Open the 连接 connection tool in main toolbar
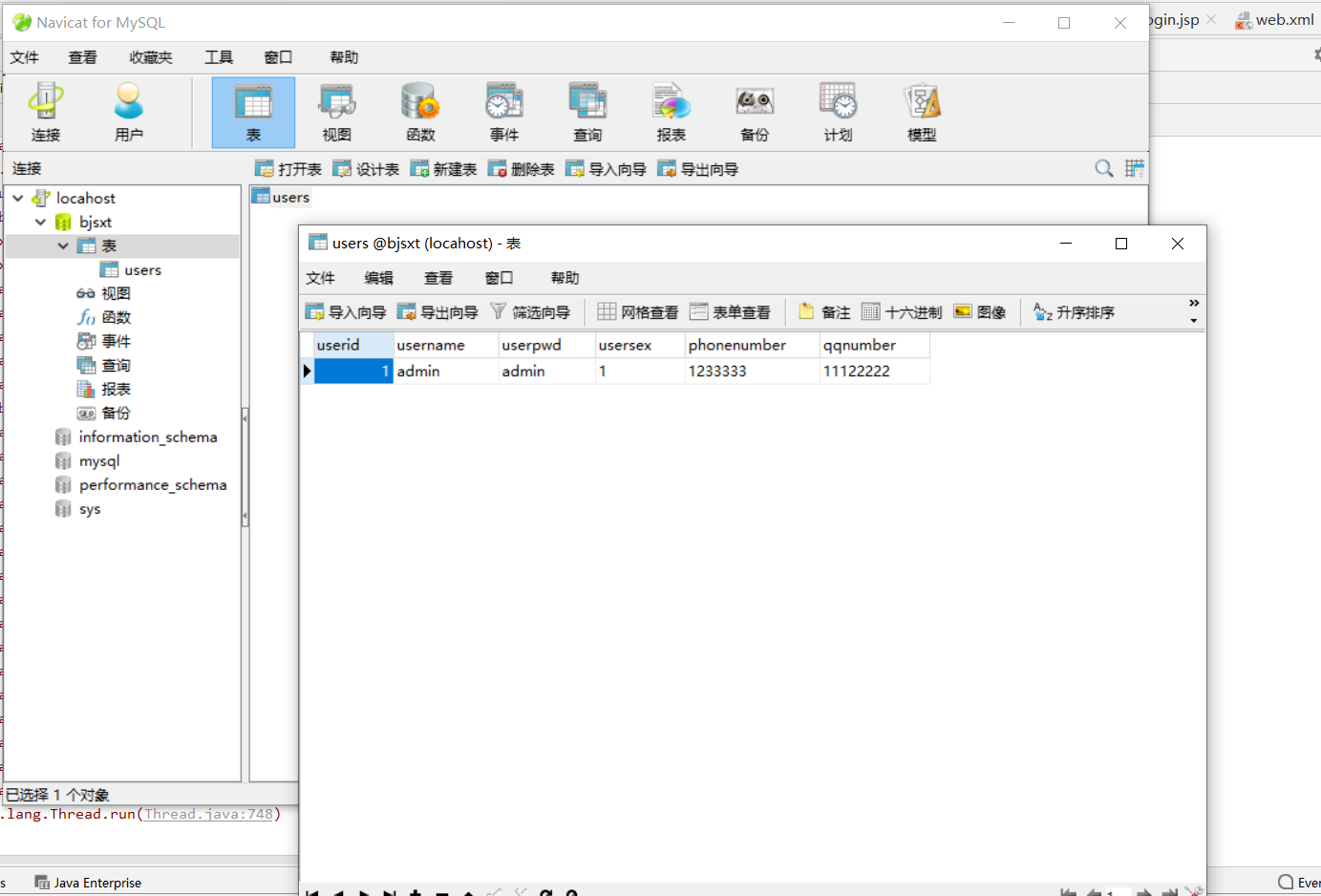Image resolution: width=1321 pixels, height=896 pixels. coord(45,113)
